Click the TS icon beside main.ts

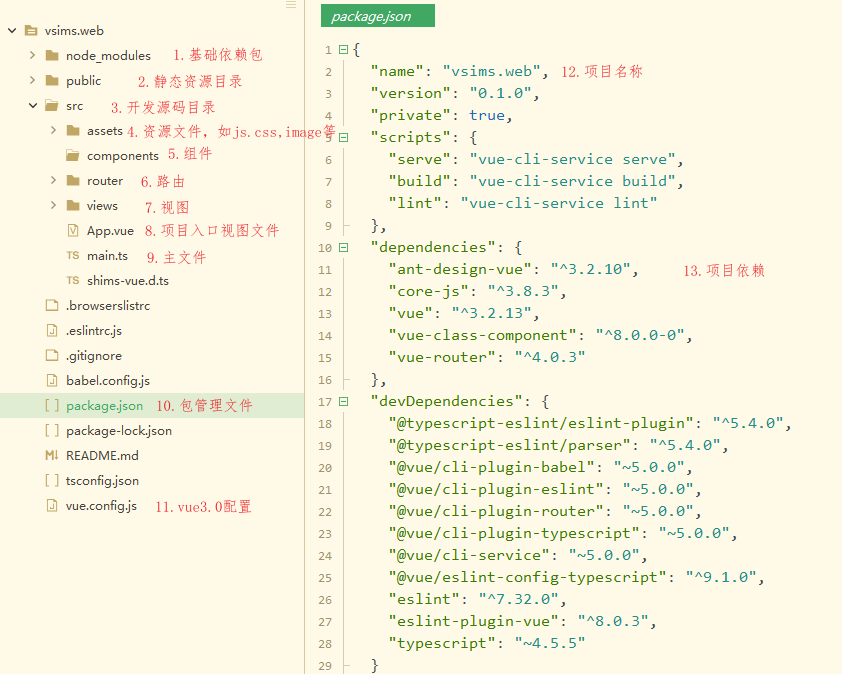(73, 256)
